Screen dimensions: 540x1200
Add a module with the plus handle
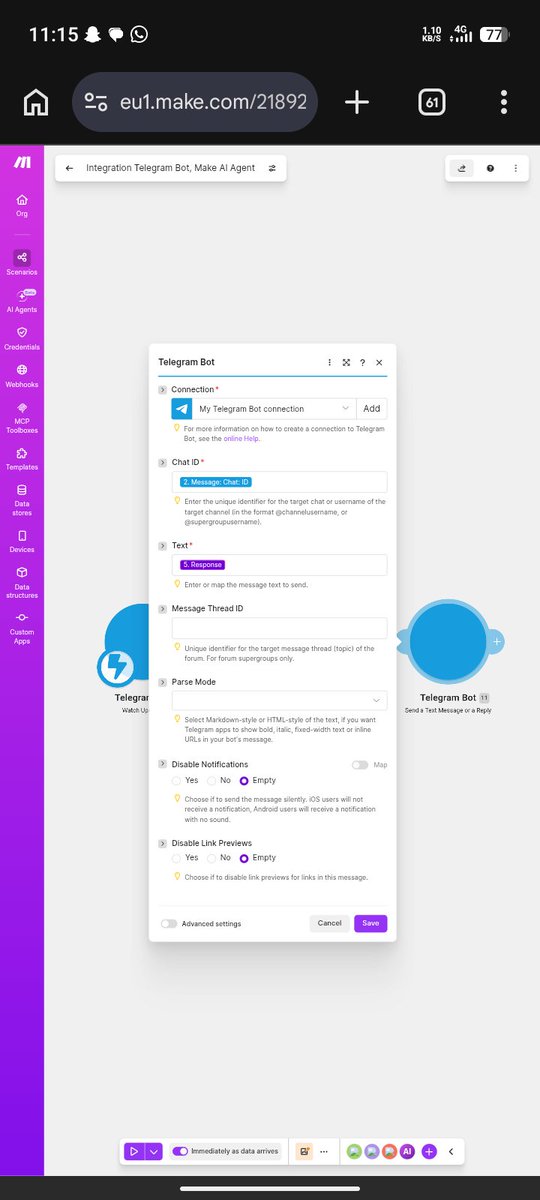tap(496, 641)
